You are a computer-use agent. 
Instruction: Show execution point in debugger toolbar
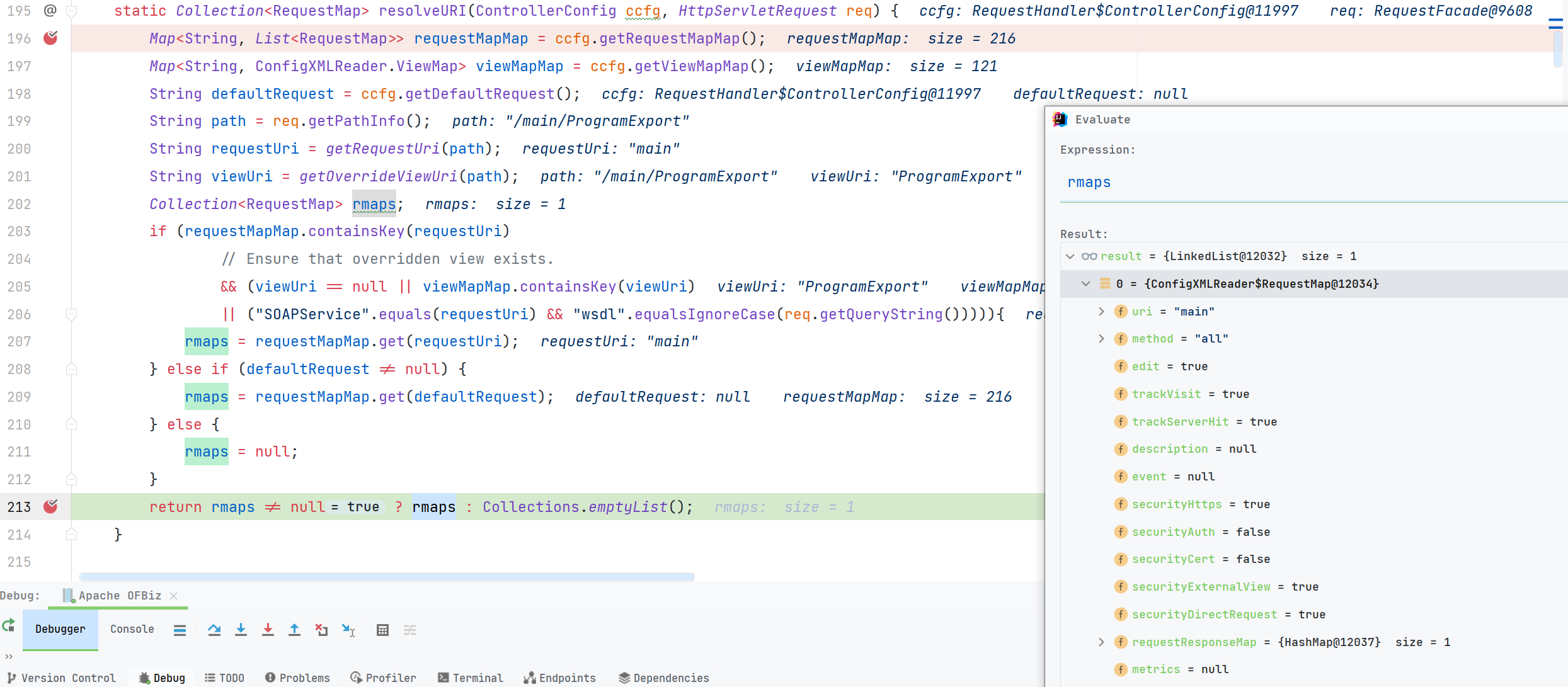(x=180, y=630)
